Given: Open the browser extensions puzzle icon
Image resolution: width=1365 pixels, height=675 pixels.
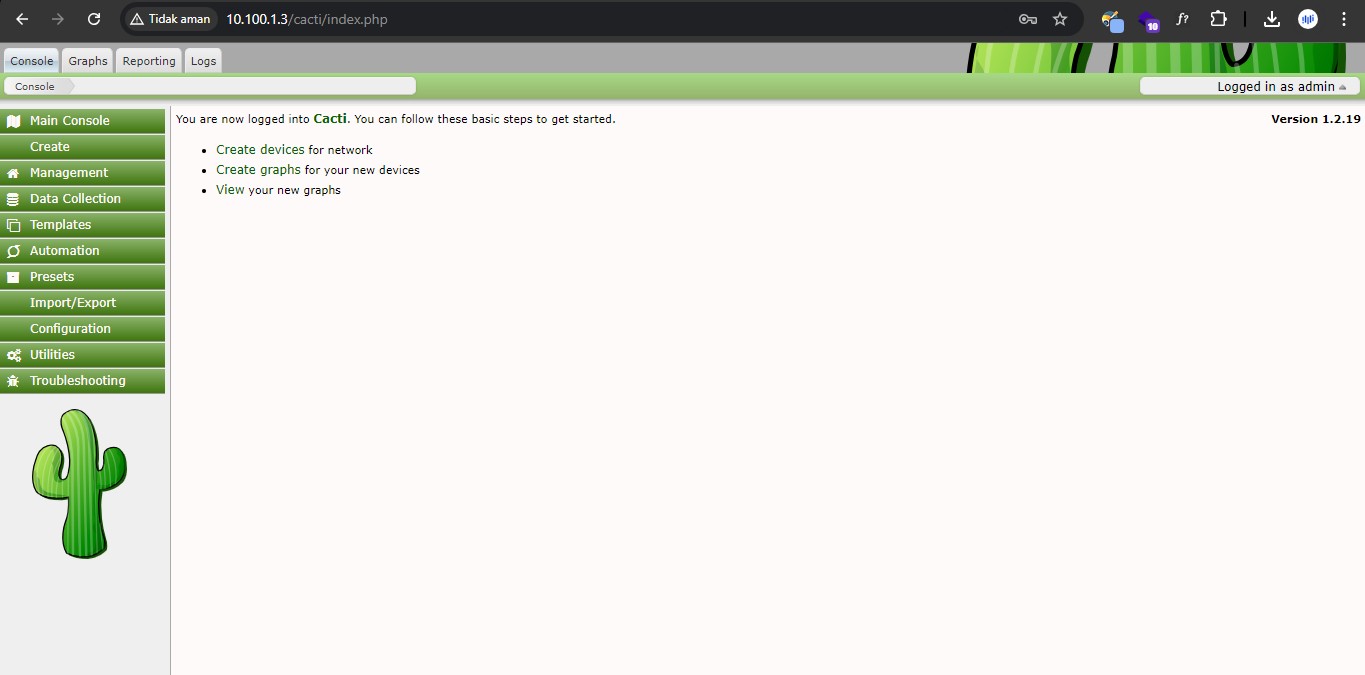Looking at the screenshot, I should click(1218, 19).
